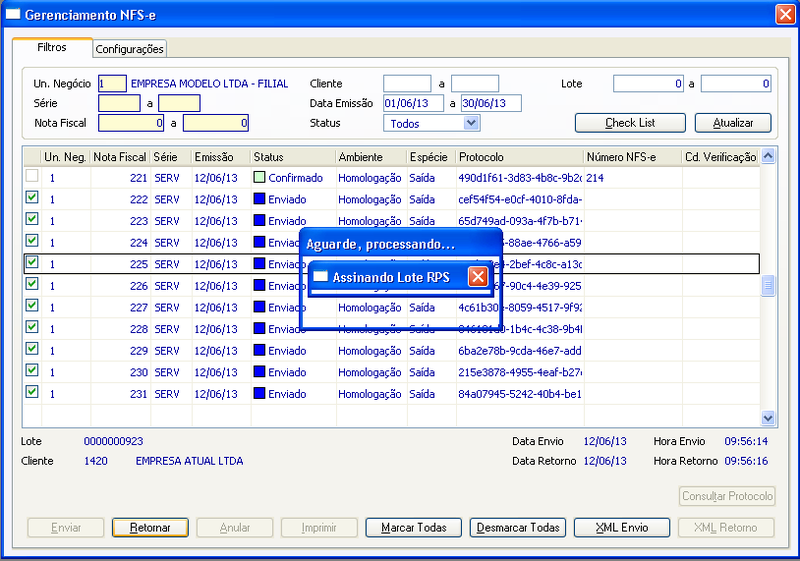Image resolution: width=800 pixels, height=561 pixels.
Task: Click the Enviar button
Action: (66, 527)
